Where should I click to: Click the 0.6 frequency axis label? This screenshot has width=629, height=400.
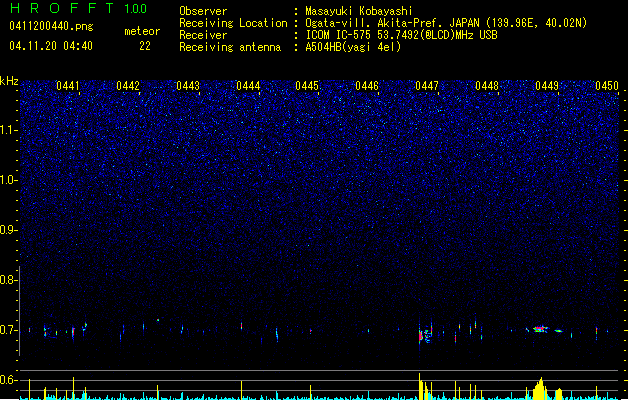[x=8, y=380]
